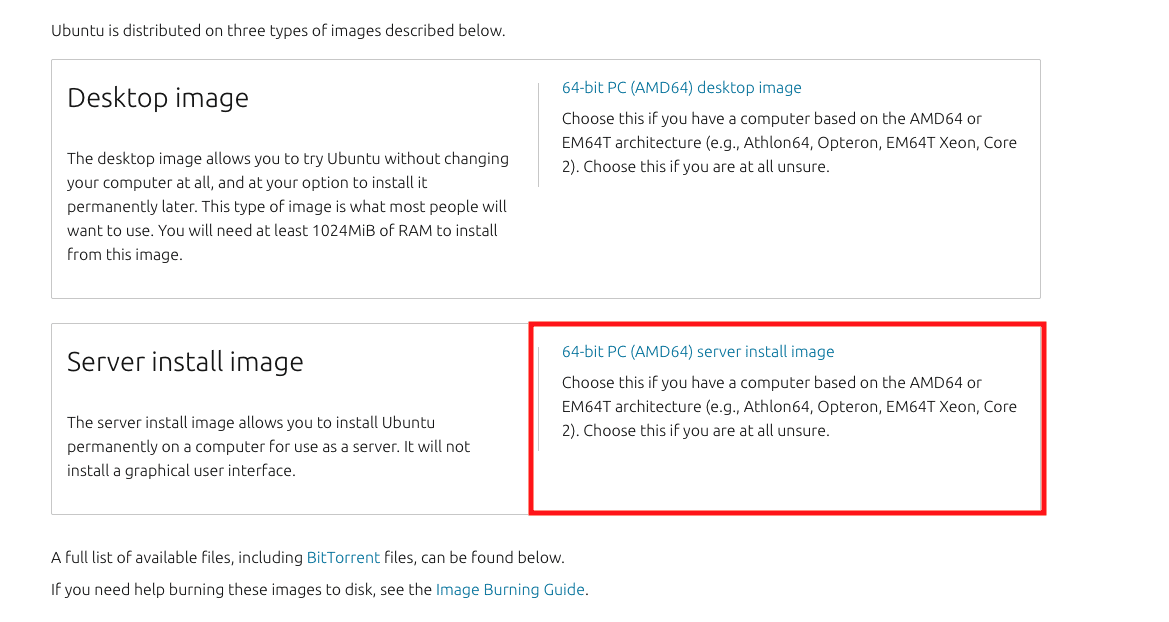Screen dimensions: 1169x622
Task: Click the Desktop image heading
Action: [x=158, y=98]
